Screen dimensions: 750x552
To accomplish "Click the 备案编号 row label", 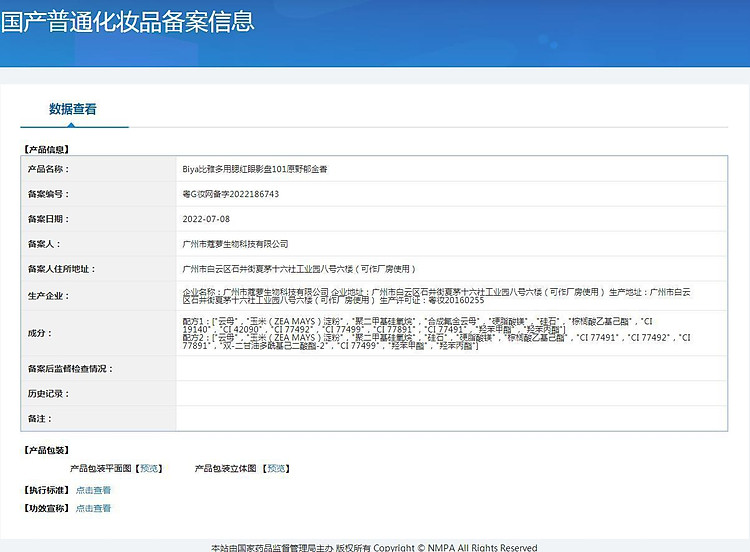I will [48, 194].
